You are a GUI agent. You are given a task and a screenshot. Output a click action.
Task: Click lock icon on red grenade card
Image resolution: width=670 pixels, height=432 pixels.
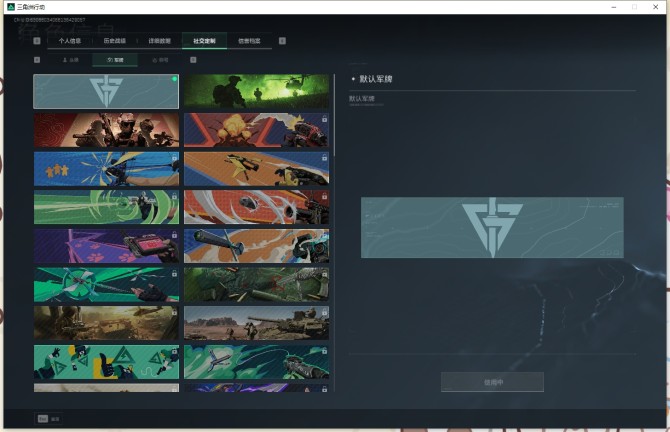pos(324,196)
